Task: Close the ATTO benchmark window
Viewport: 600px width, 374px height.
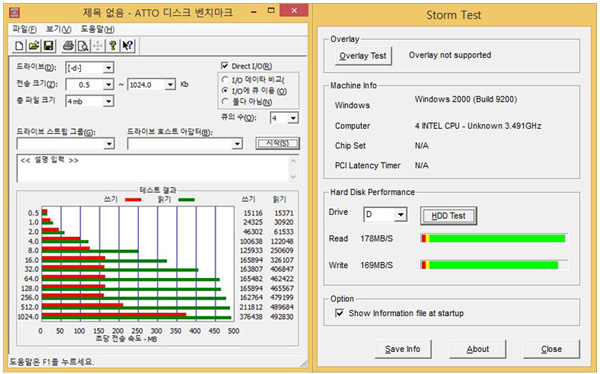Action: click(293, 11)
